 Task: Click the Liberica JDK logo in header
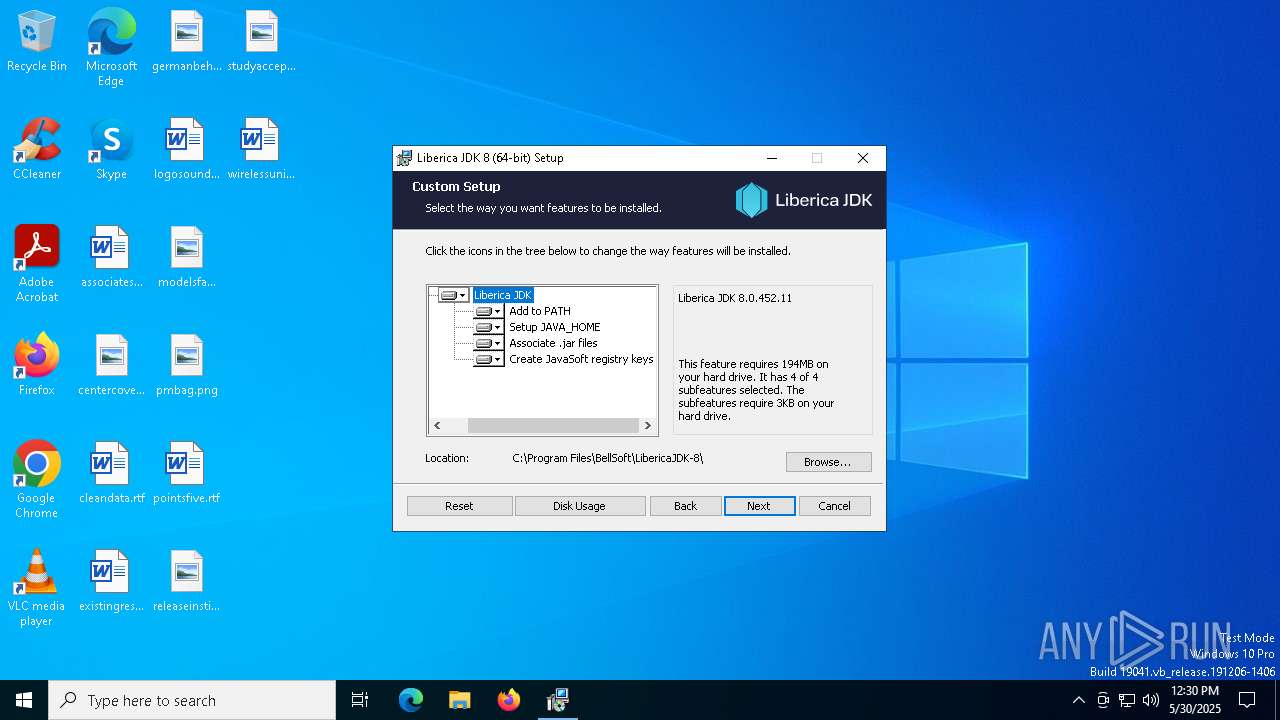coord(804,200)
